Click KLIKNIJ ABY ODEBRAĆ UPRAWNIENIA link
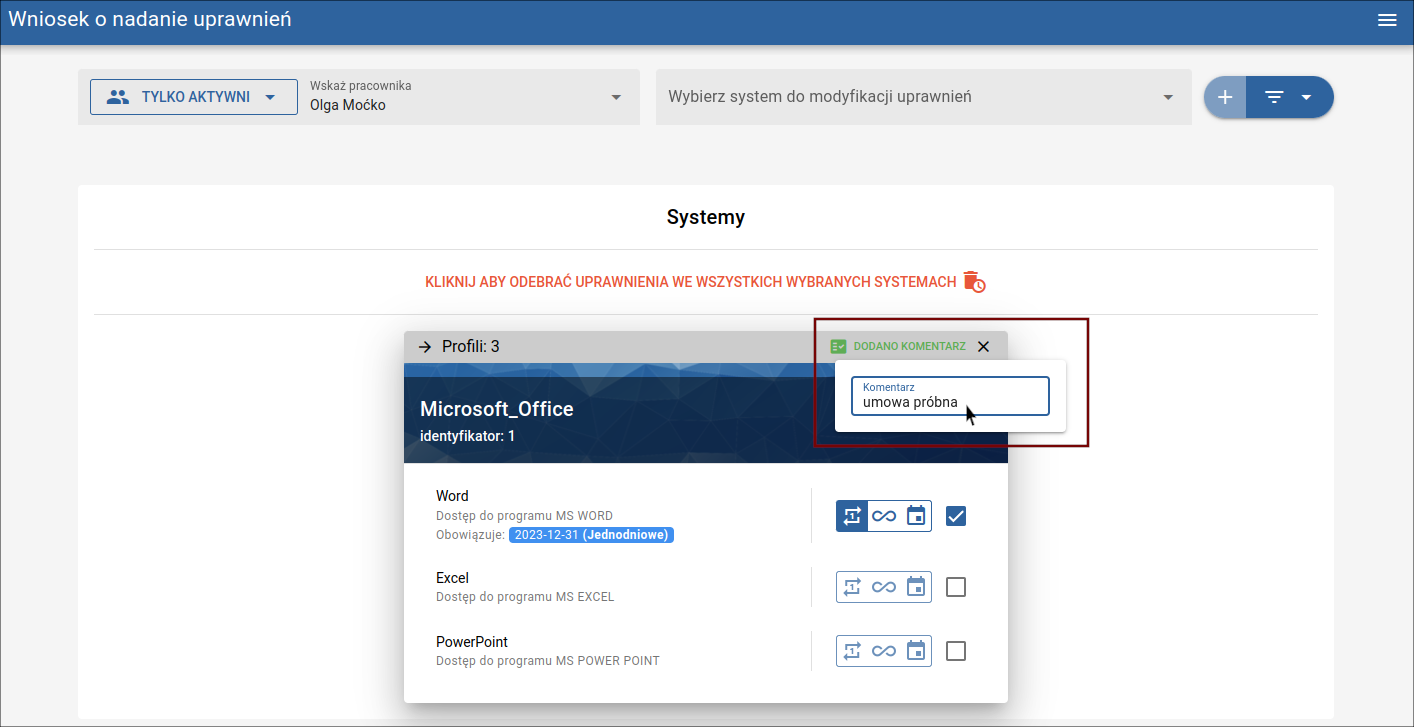Viewport: 1414px width, 727px height. point(691,282)
